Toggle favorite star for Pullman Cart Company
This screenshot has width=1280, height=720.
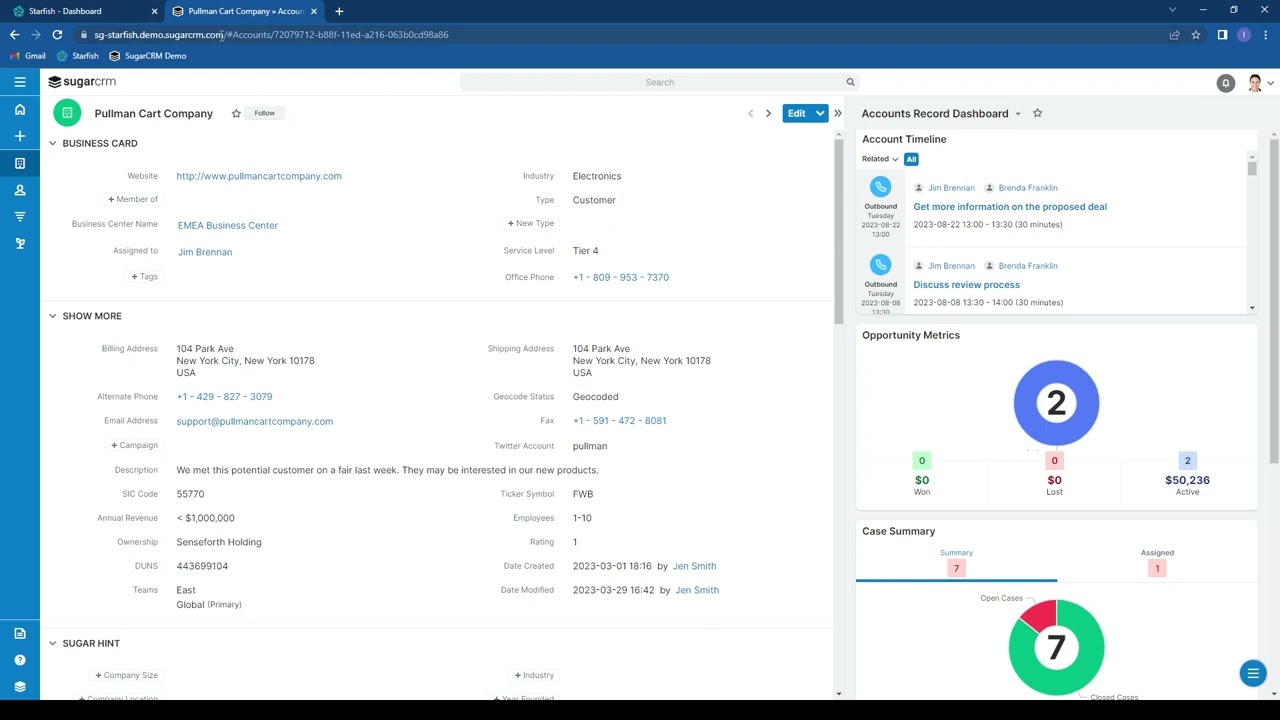point(236,113)
